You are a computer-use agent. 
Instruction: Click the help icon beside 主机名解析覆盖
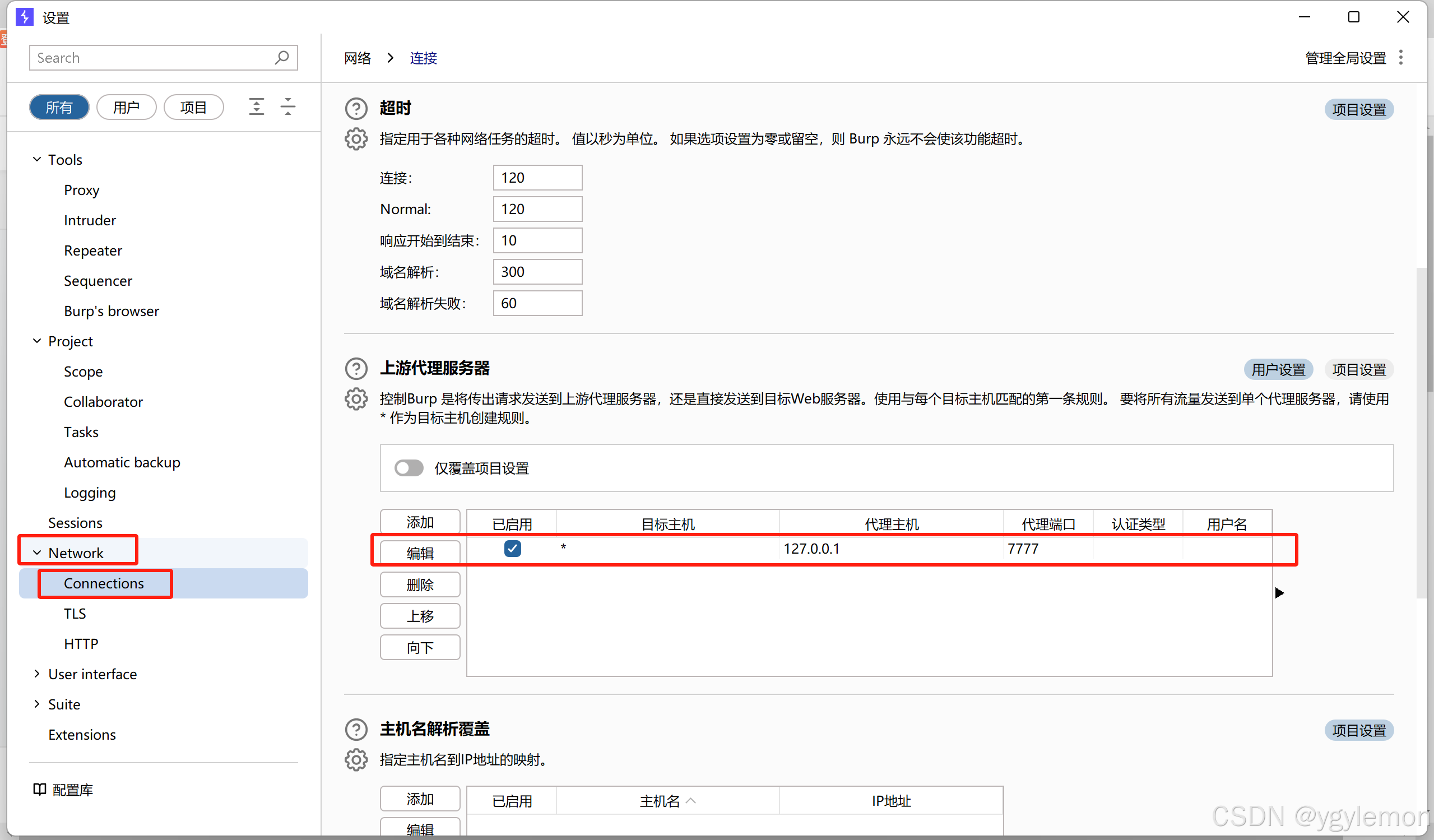(x=356, y=729)
